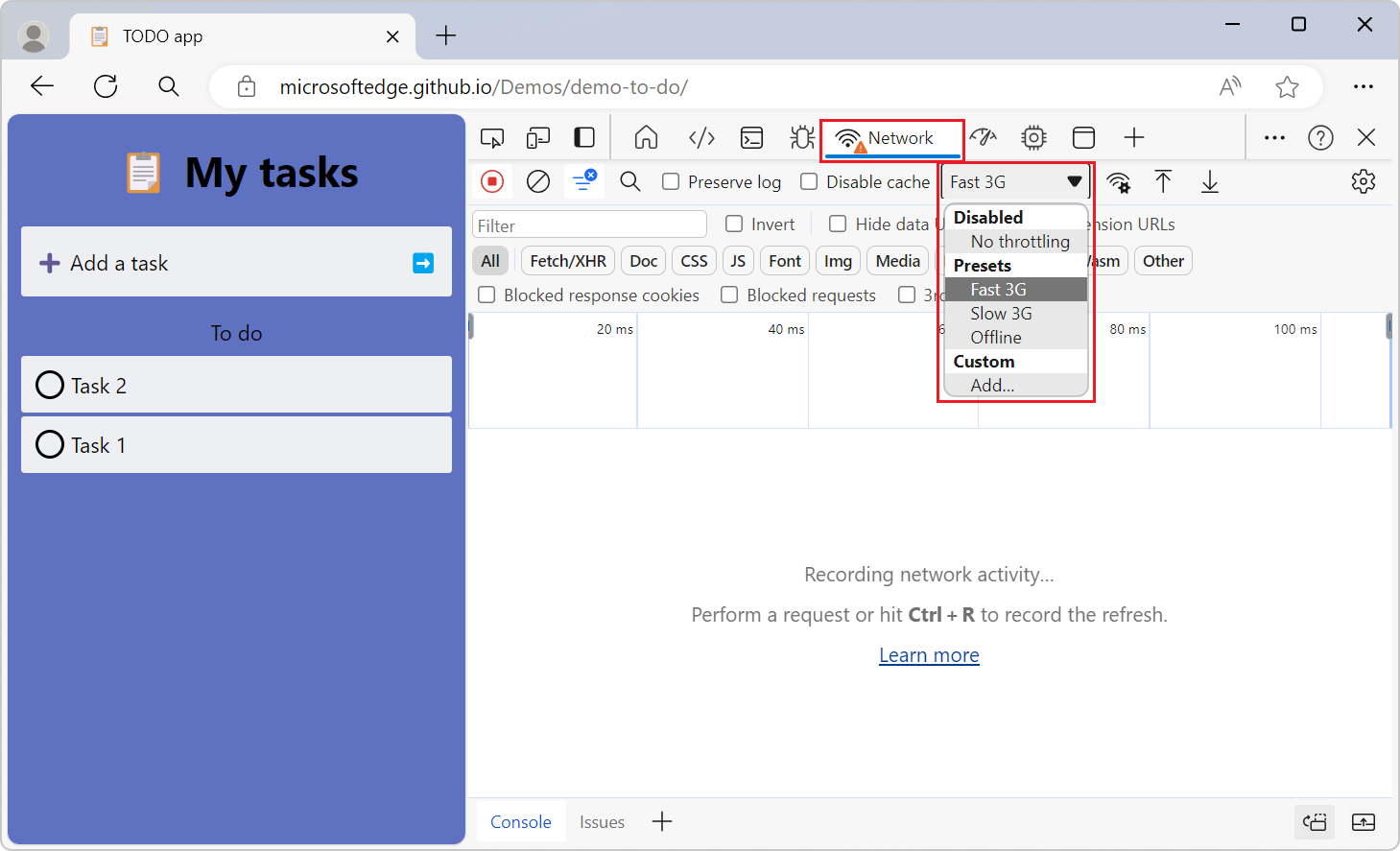Filter requests by All
Image resolution: width=1400 pixels, height=851 pixels.
pyautogui.click(x=490, y=261)
